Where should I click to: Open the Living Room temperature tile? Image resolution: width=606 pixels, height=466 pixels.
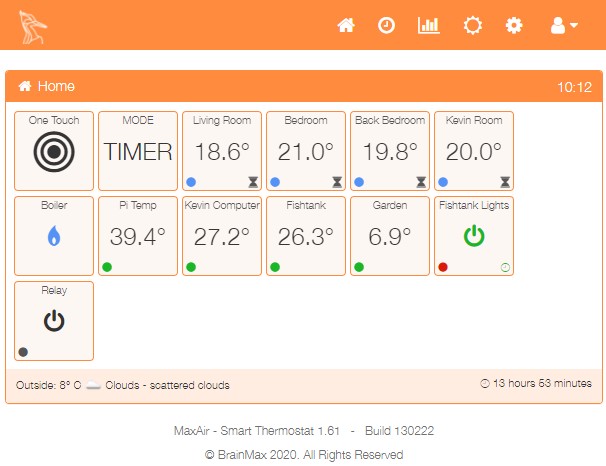222,151
